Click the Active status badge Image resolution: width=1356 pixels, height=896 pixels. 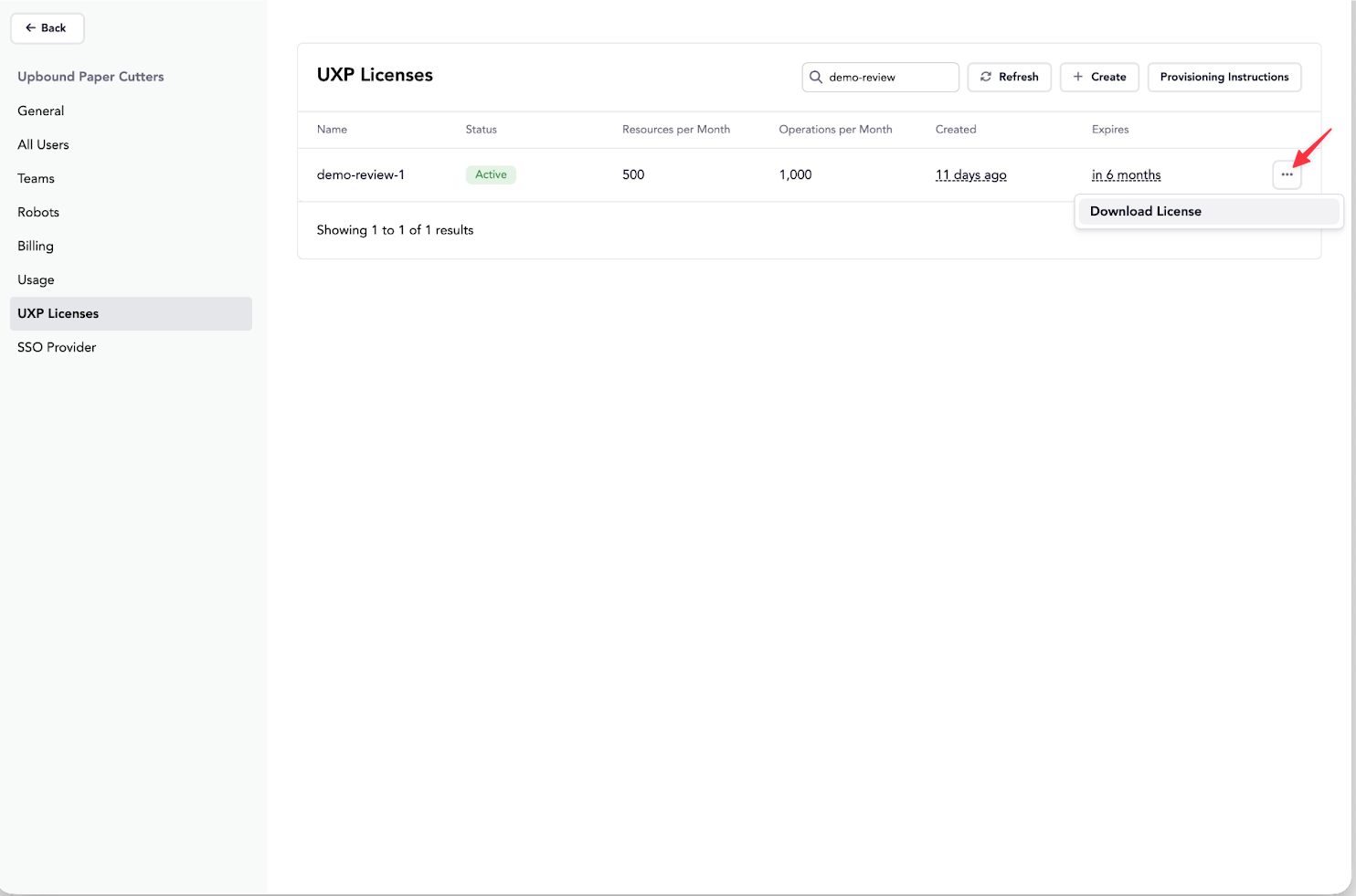point(491,174)
